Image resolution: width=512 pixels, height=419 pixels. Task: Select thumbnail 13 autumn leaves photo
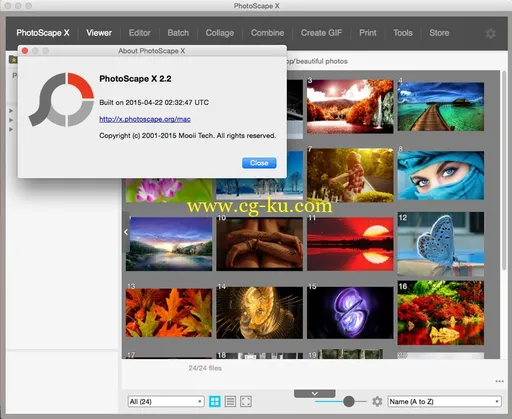pos(169,313)
